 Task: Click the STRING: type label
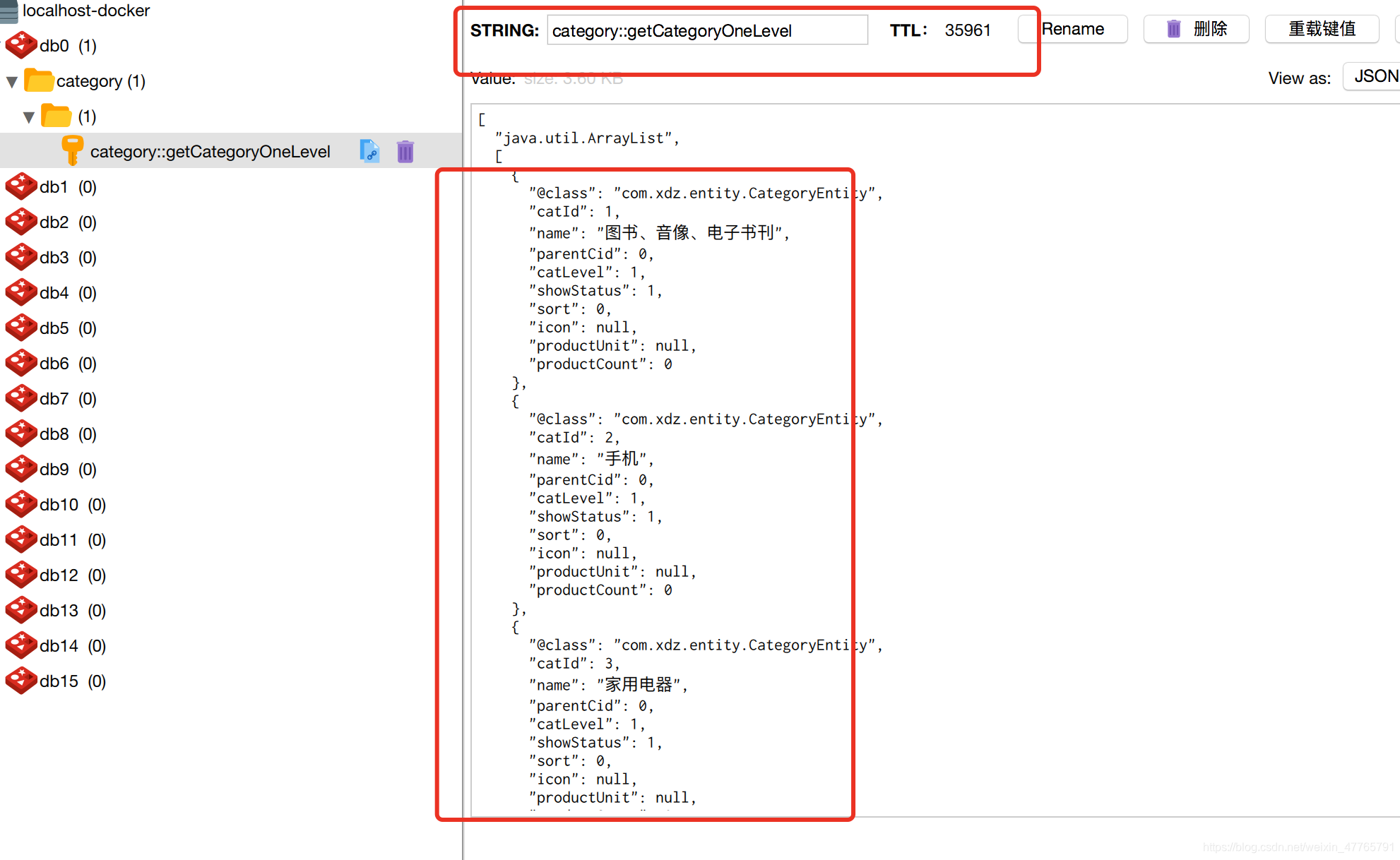(504, 30)
